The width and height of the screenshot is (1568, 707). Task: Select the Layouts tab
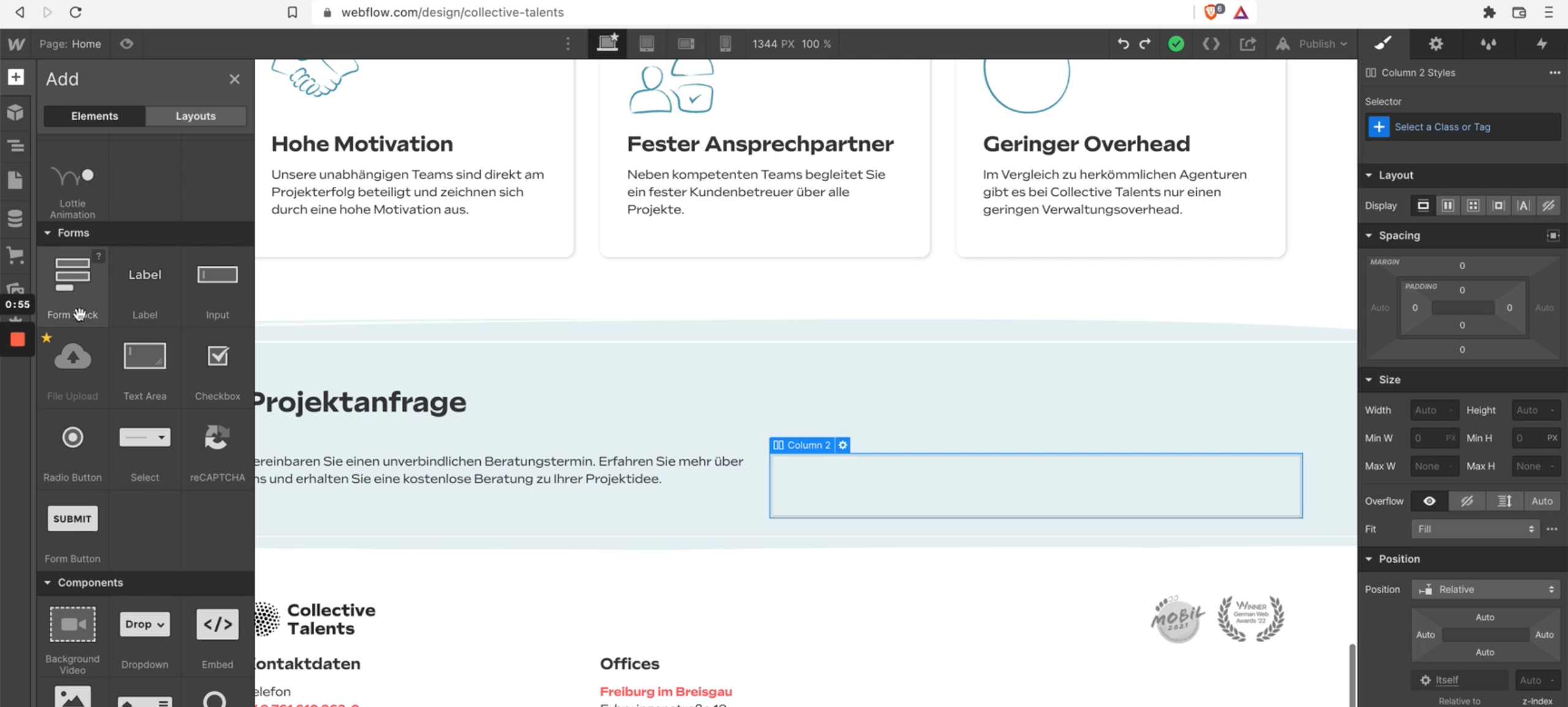[196, 116]
